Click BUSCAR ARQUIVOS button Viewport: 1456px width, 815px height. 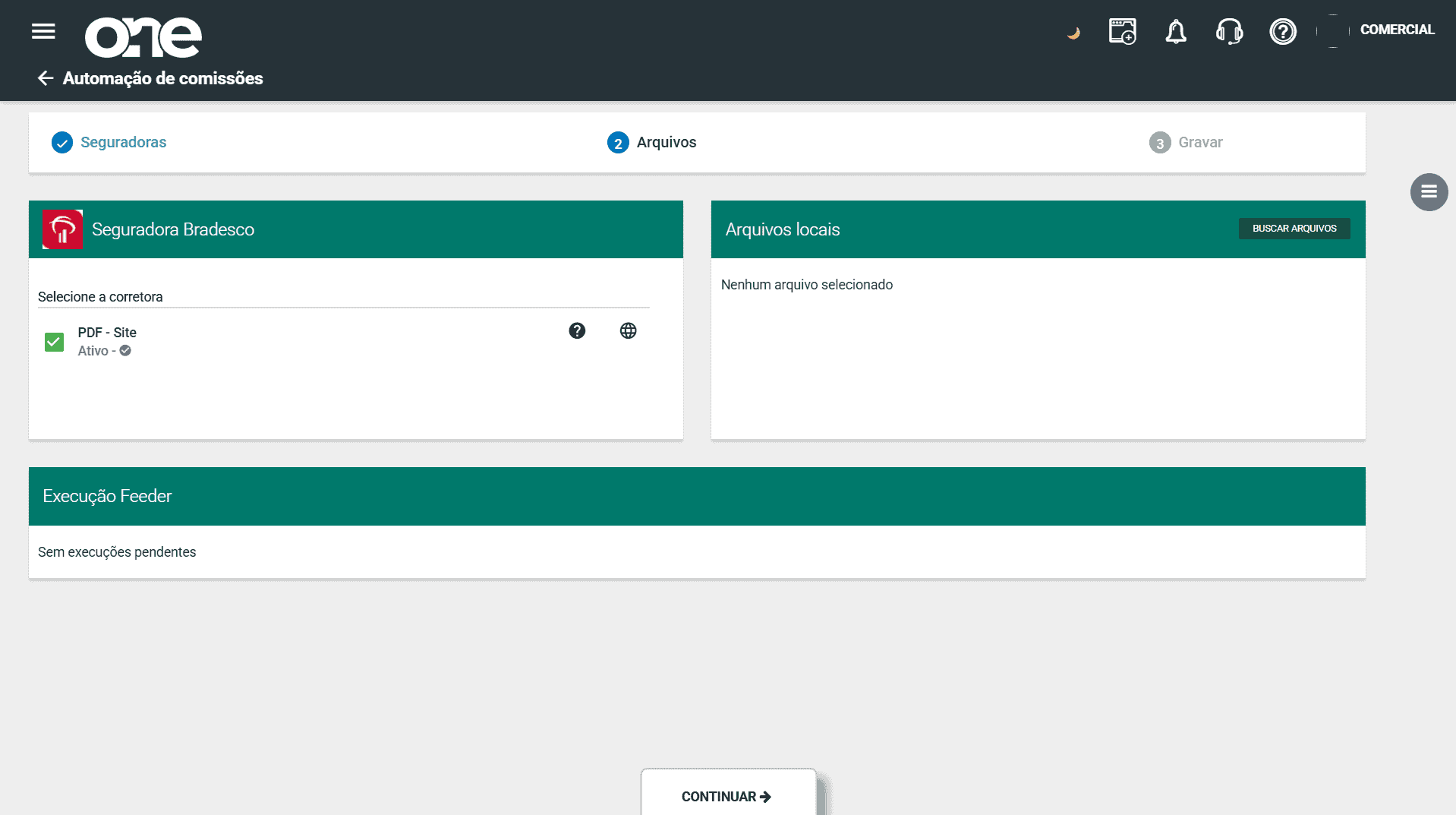tap(1294, 229)
